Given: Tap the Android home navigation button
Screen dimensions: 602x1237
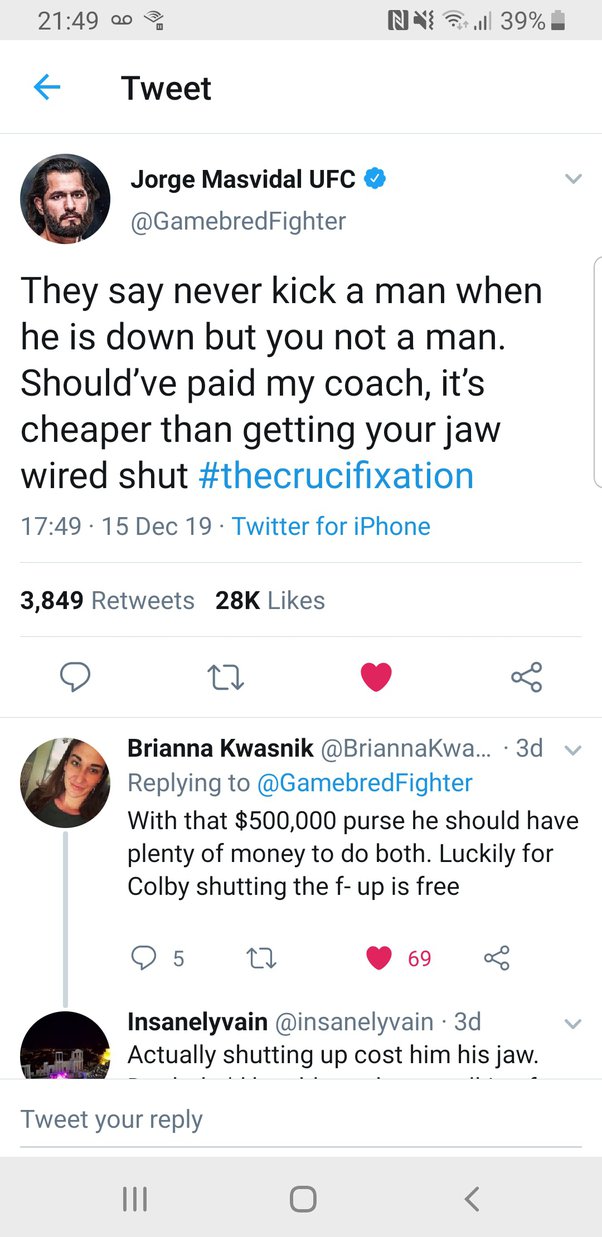Looking at the screenshot, I should (x=302, y=1198).
